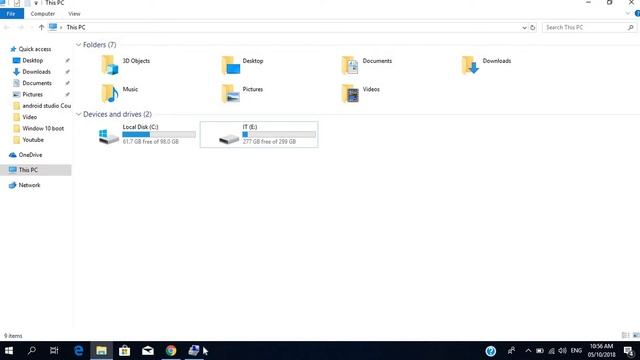Show hidden system tray icons

coord(528,351)
